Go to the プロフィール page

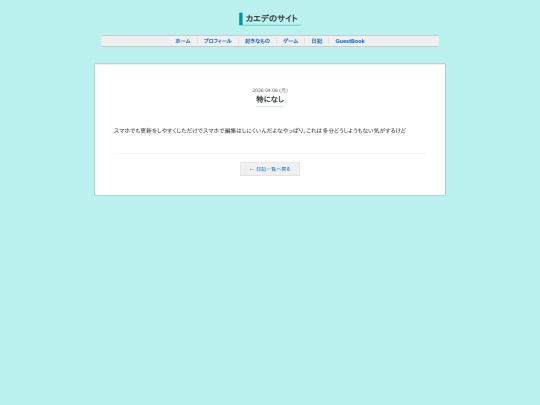click(218, 41)
